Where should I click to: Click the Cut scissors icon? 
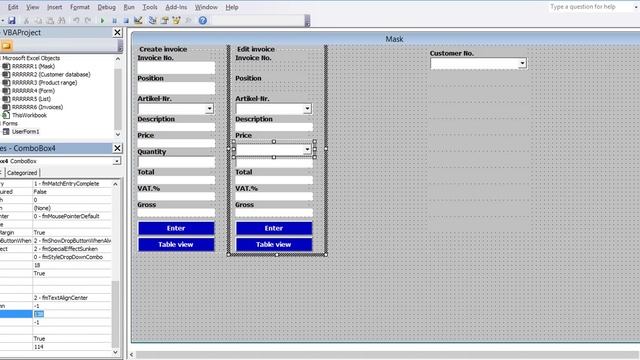pos(27,20)
